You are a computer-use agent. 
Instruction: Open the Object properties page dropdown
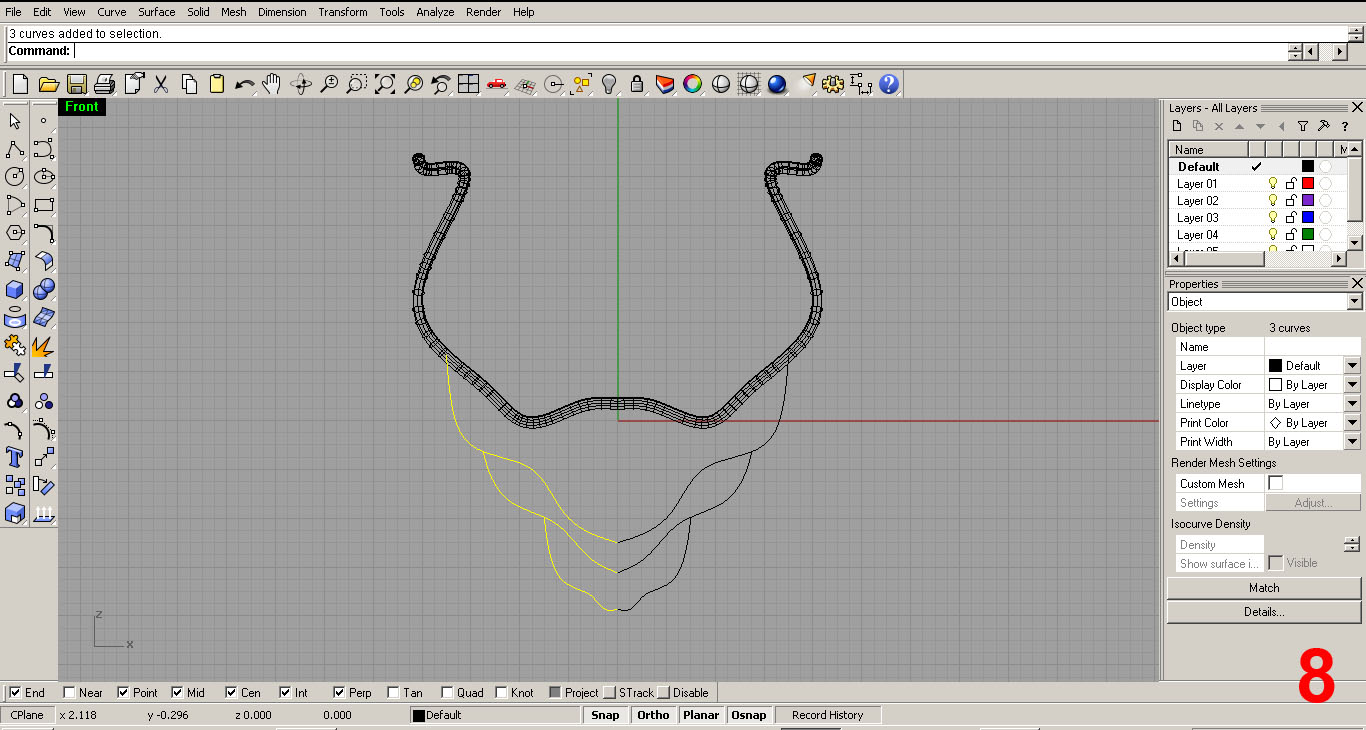tap(1354, 302)
